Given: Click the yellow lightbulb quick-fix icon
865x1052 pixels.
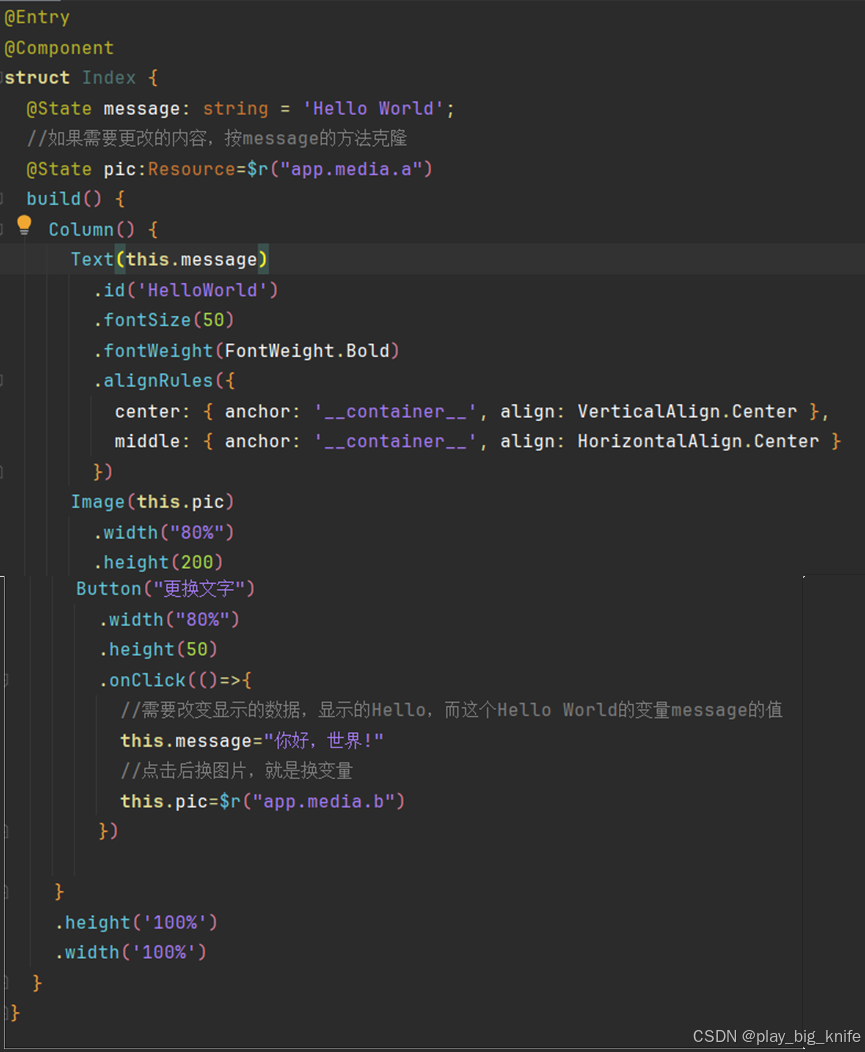Looking at the screenshot, I should pyautogui.click(x=24, y=225).
